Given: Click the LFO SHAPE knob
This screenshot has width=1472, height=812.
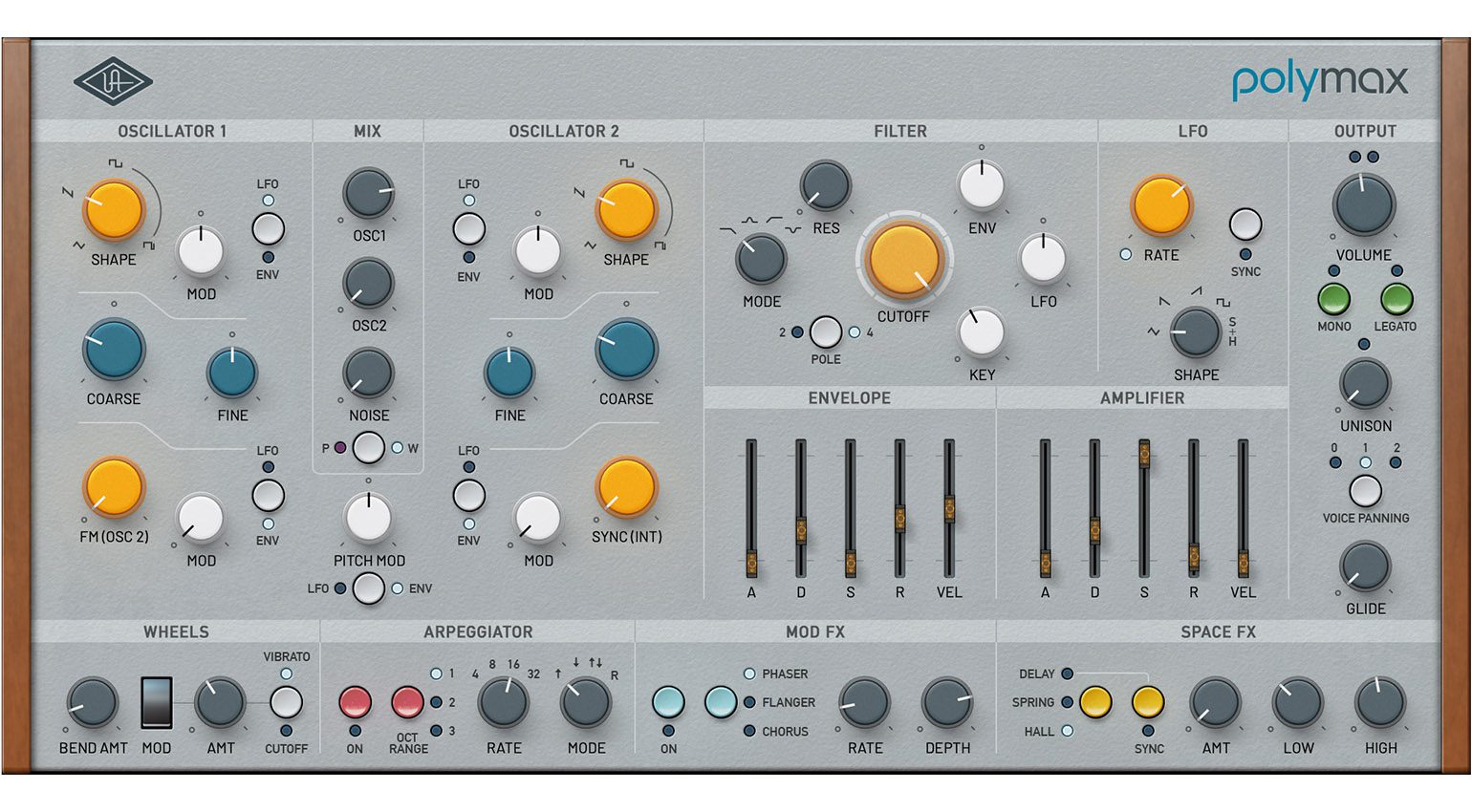Looking at the screenshot, I should pyautogui.click(x=1196, y=332).
